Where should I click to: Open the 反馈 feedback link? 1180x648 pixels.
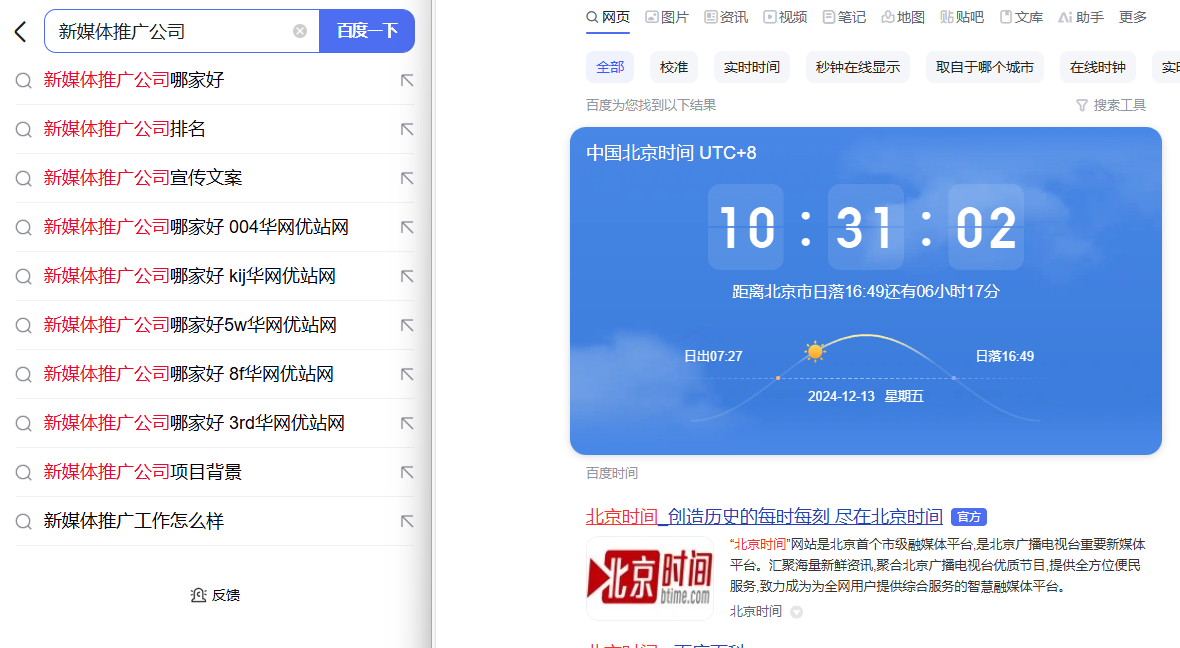coord(215,595)
